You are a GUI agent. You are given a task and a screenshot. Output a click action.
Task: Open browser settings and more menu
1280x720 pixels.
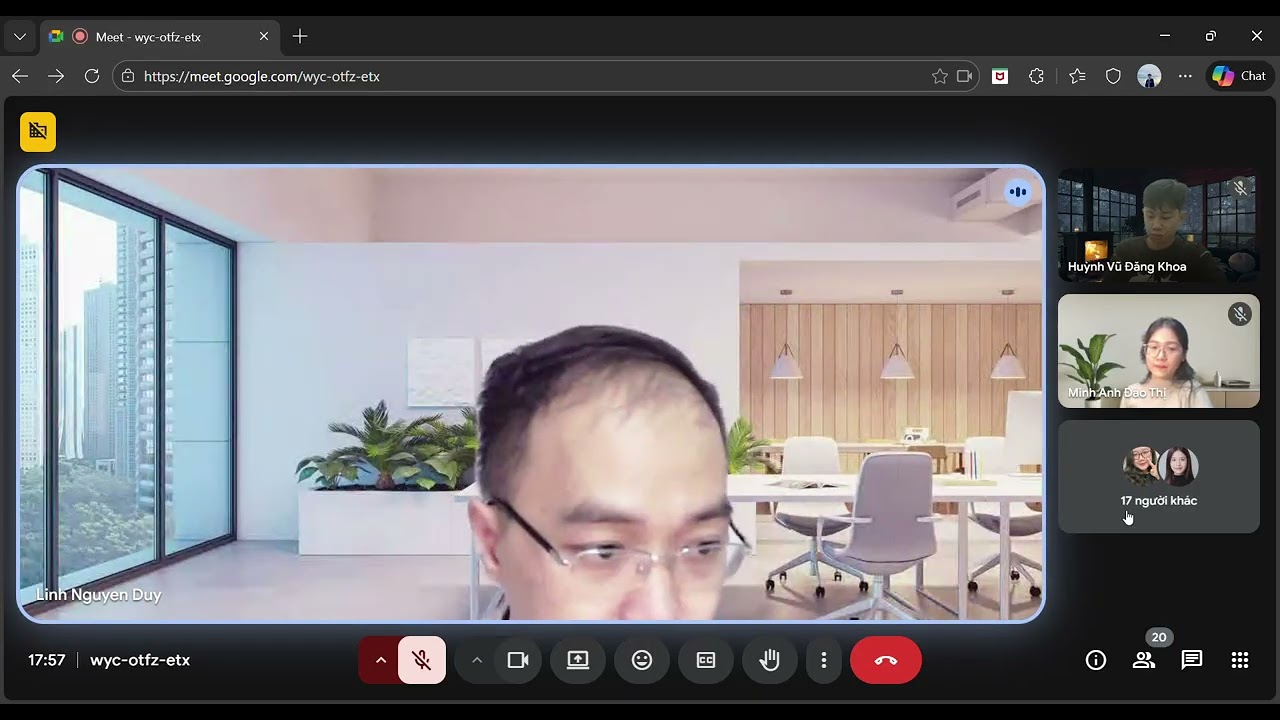tap(1185, 76)
